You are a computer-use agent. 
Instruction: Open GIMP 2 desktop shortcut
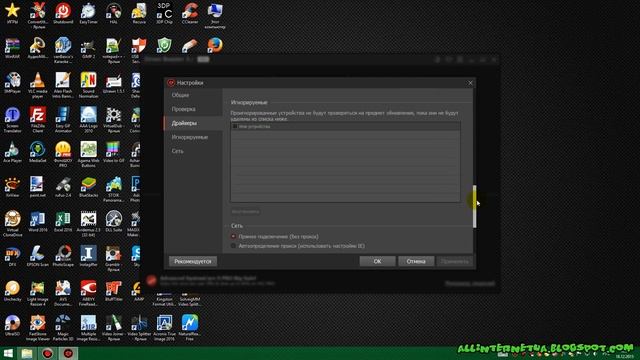click(x=88, y=48)
